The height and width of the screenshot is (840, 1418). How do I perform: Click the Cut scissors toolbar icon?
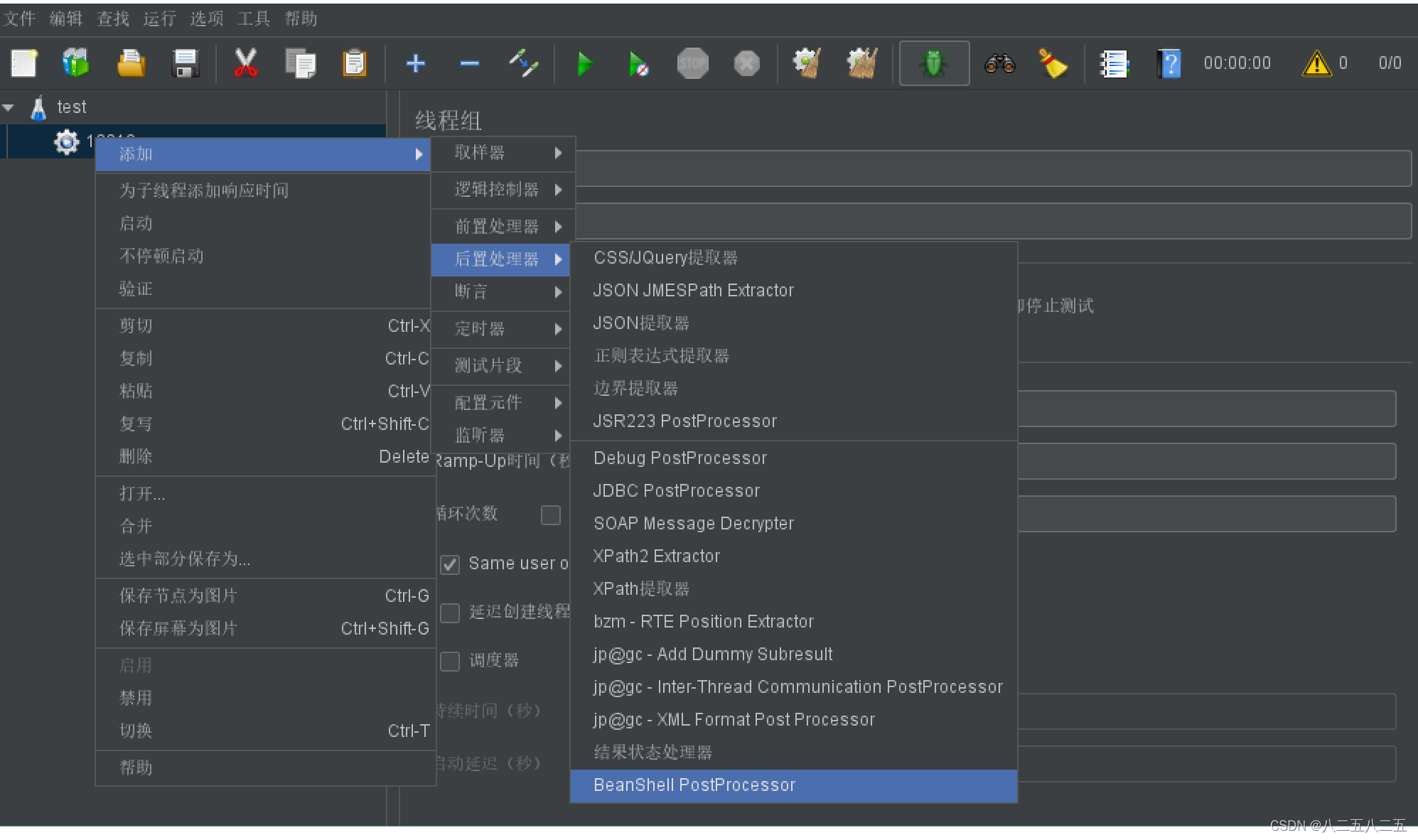pyautogui.click(x=245, y=64)
